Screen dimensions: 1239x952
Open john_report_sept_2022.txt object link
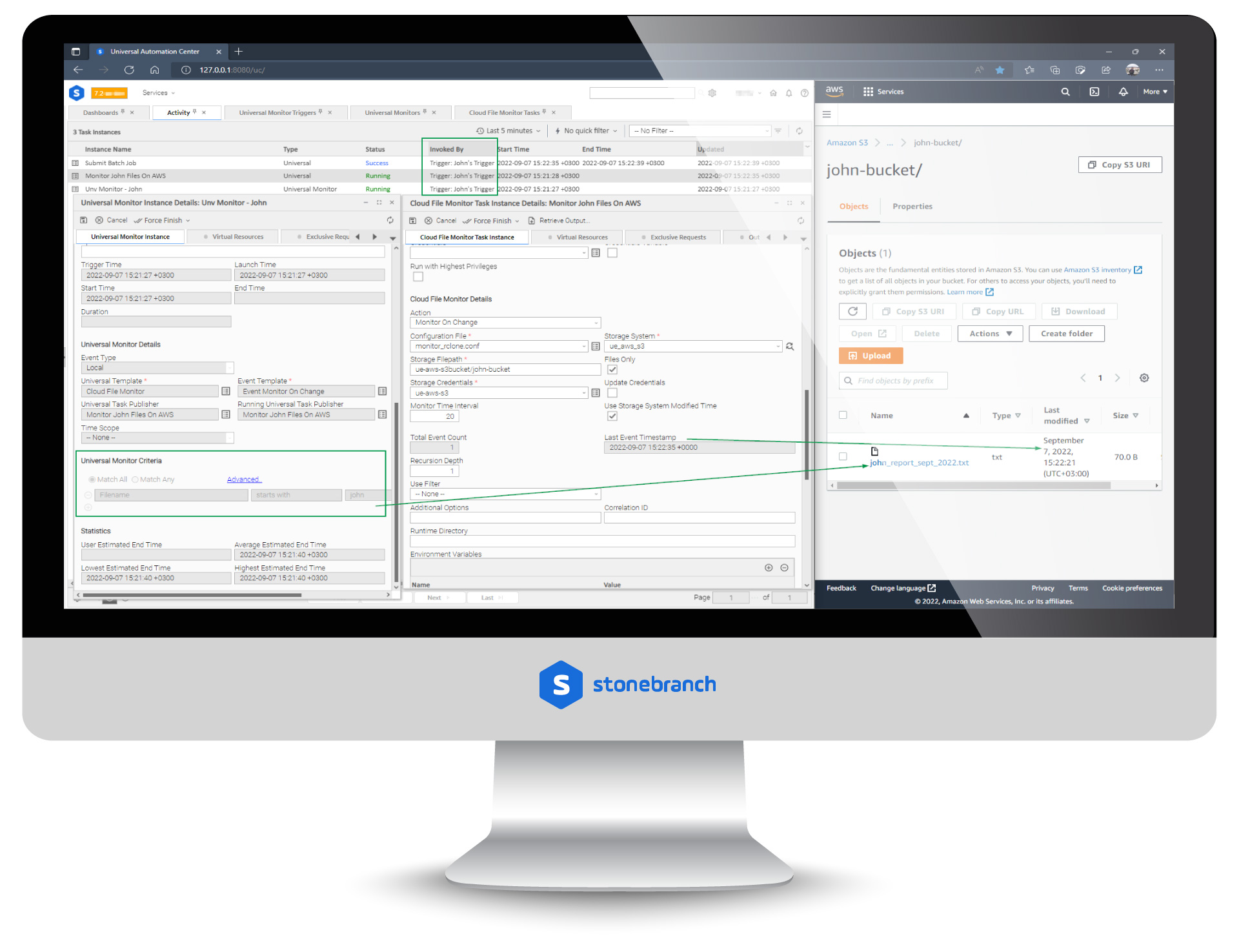tap(919, 463)
